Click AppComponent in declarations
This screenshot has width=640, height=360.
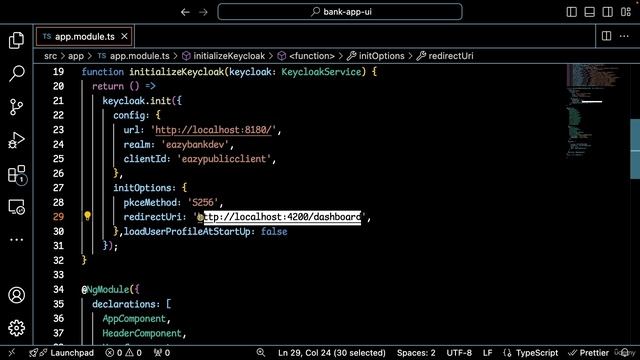(x=134, y=319)
